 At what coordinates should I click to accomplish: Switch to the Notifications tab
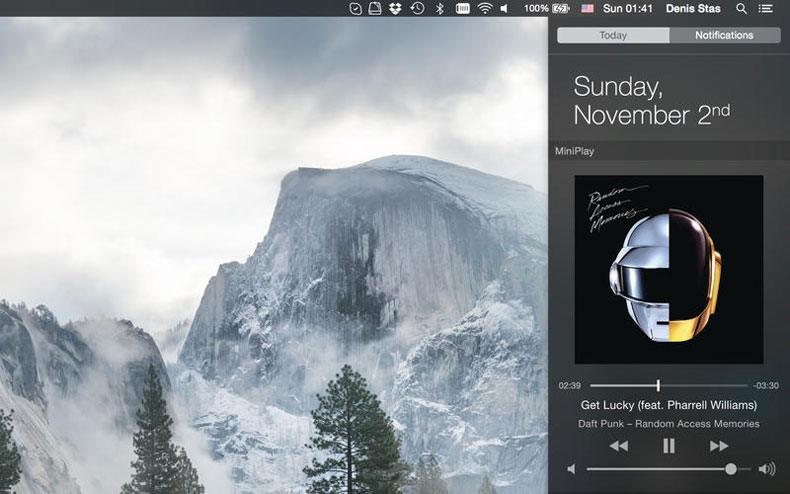tap(725, 35)
